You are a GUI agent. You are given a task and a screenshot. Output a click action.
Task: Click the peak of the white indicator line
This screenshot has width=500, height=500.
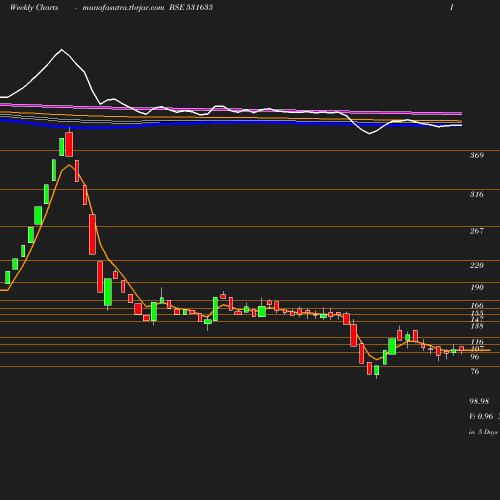(62, 50)
